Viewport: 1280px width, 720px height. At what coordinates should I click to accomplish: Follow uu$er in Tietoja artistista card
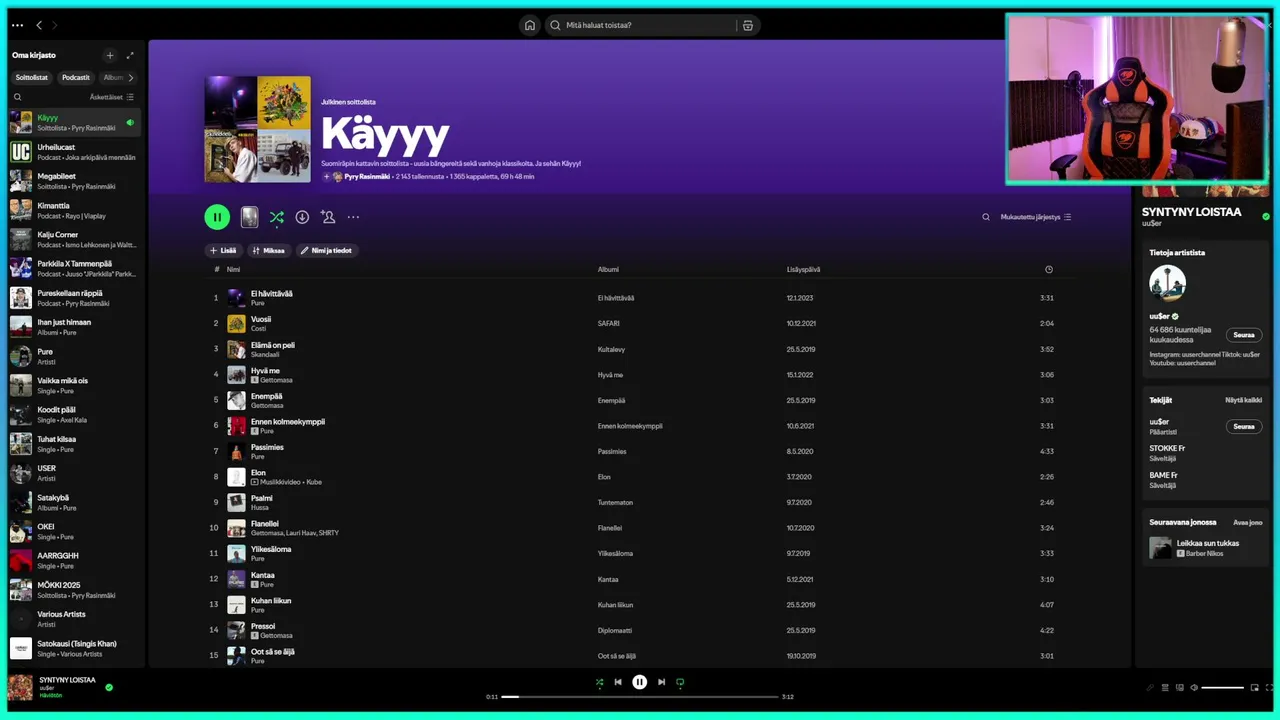point(1244,335)
